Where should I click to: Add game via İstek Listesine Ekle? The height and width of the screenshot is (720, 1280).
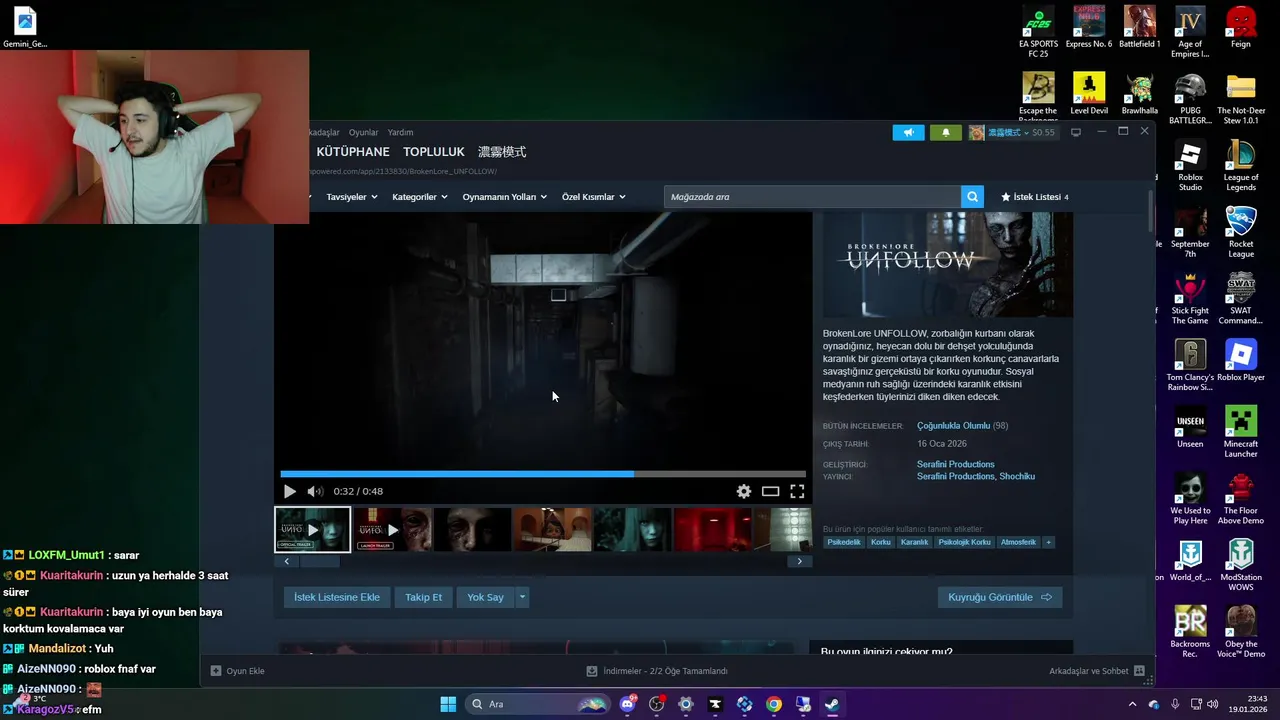(x=336, y=597)
